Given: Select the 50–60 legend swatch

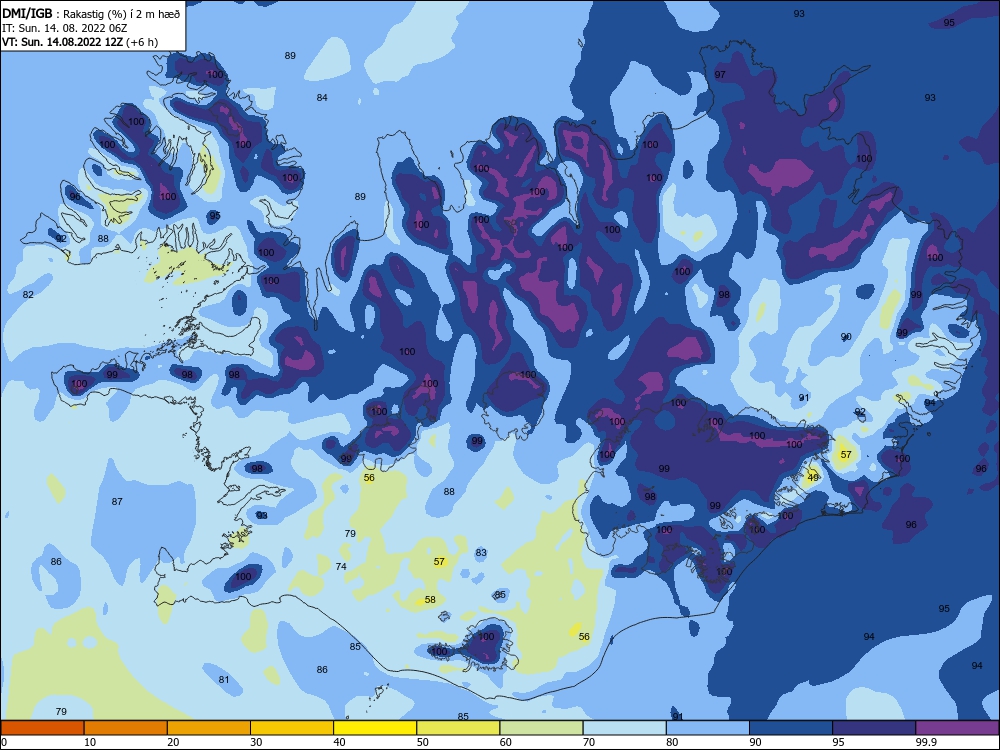Looking at the screenshot, I should click(x=458, y=728).
